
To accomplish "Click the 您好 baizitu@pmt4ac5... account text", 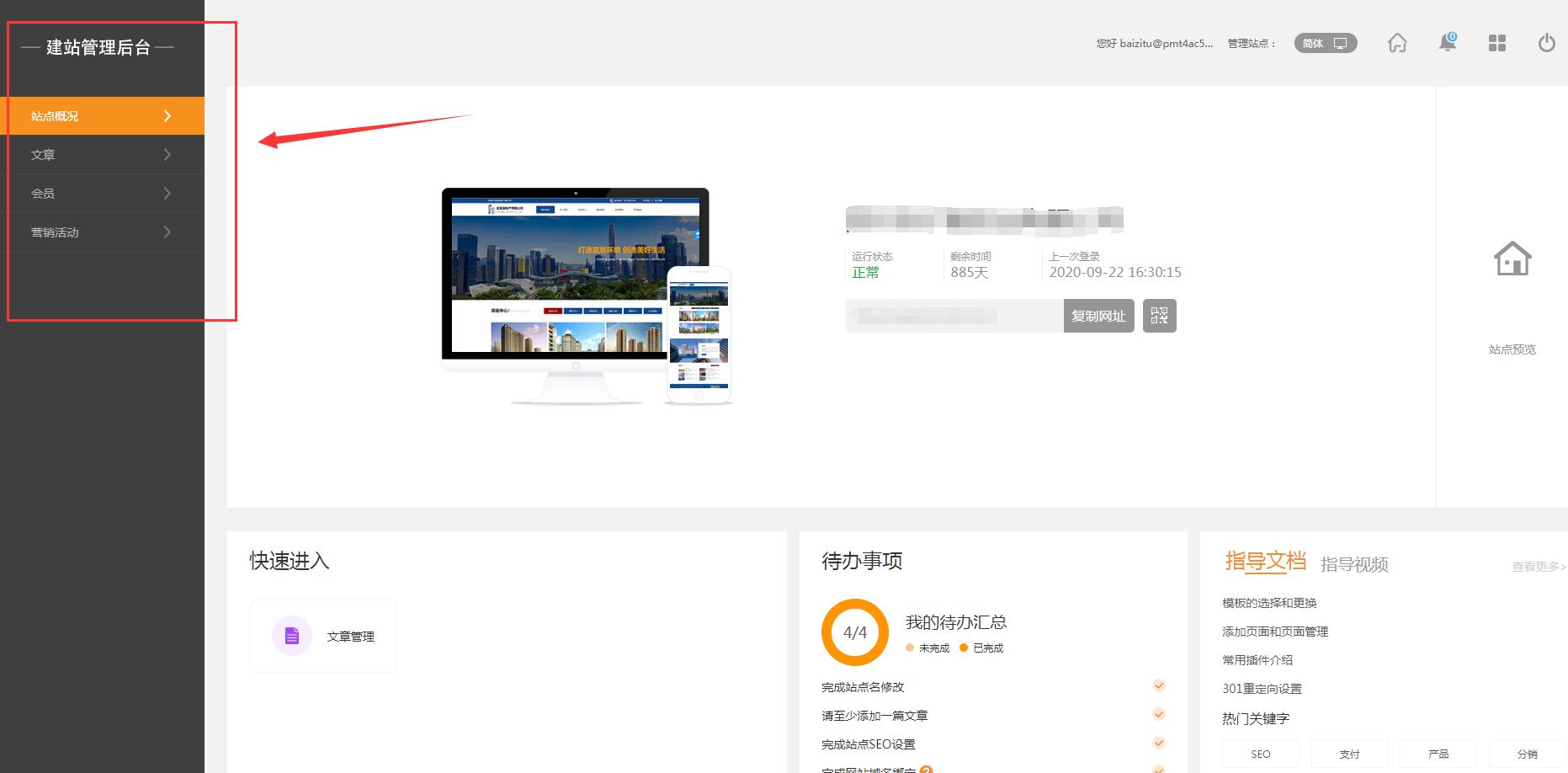I will (x=1155, y=43).
